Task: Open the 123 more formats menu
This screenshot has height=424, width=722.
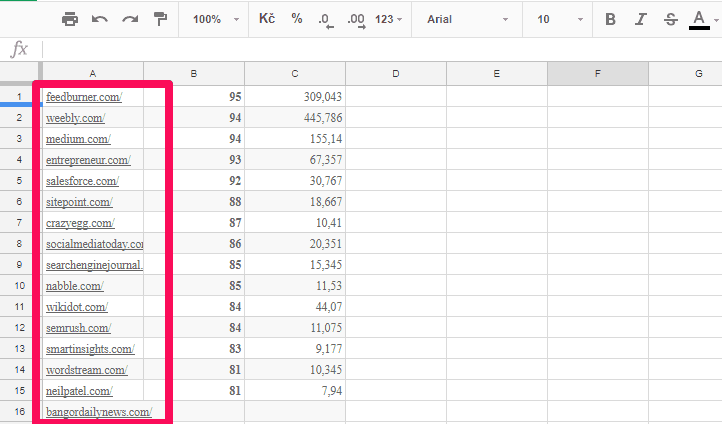Action: [389, 19]
